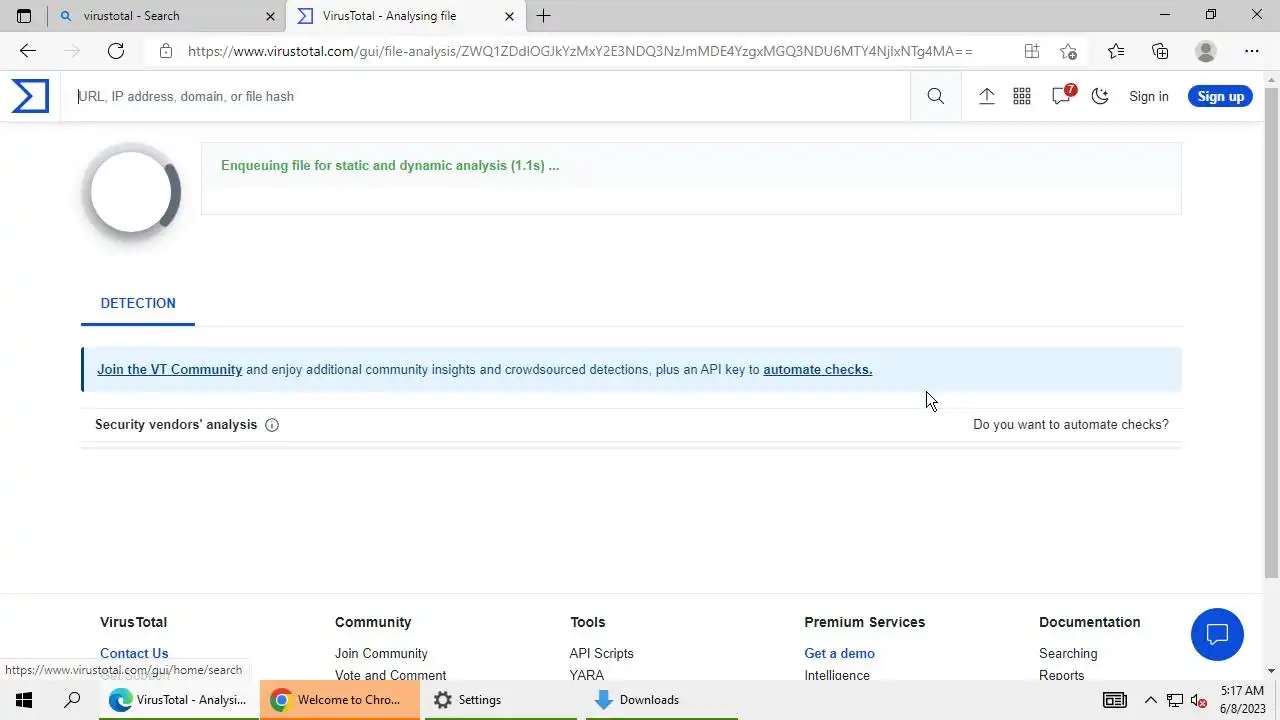Click the muted volume tray icon
Screen dimensions: 1280x720
1199,700
